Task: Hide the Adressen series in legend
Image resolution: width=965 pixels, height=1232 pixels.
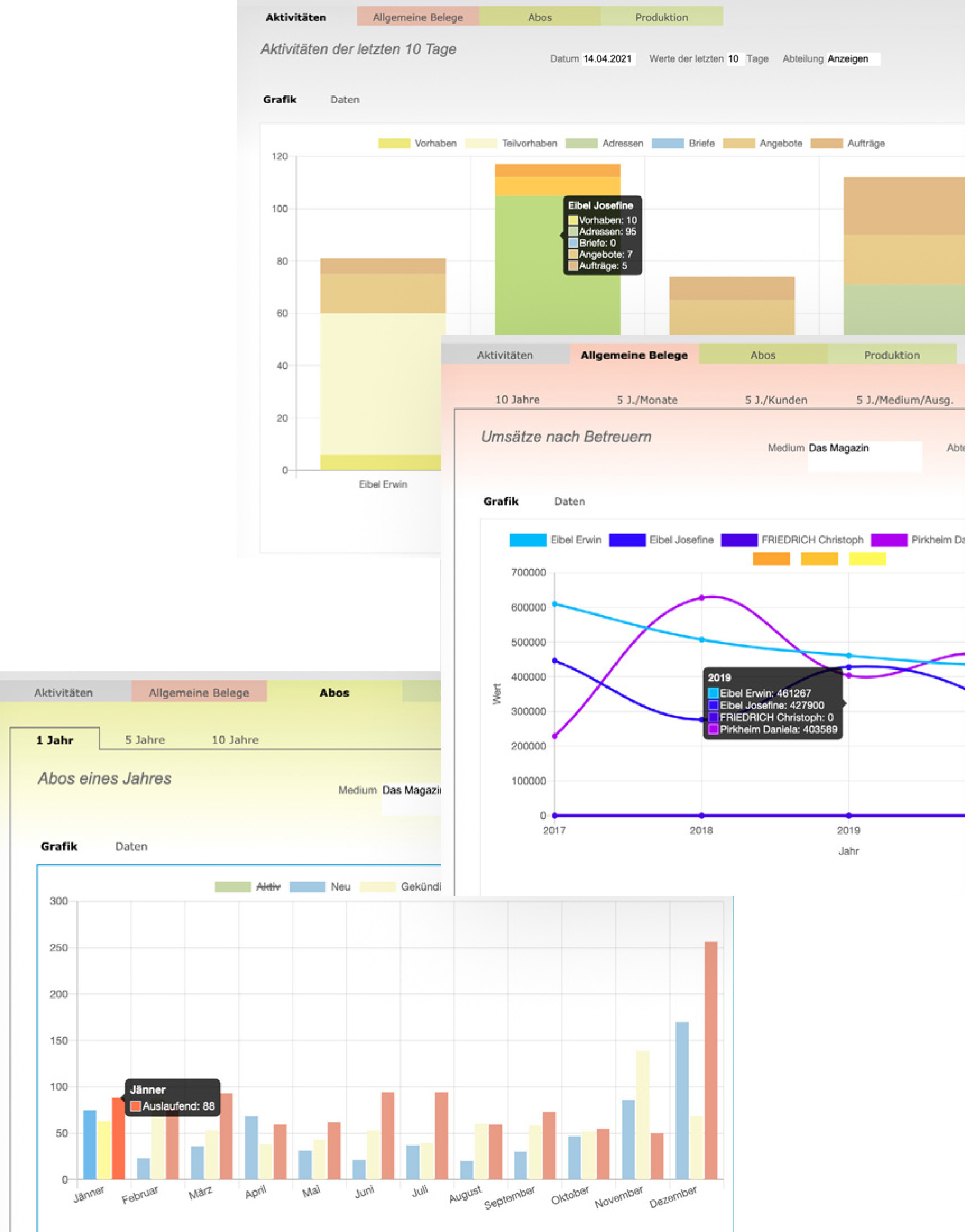Action: click(x=604, y=144)
